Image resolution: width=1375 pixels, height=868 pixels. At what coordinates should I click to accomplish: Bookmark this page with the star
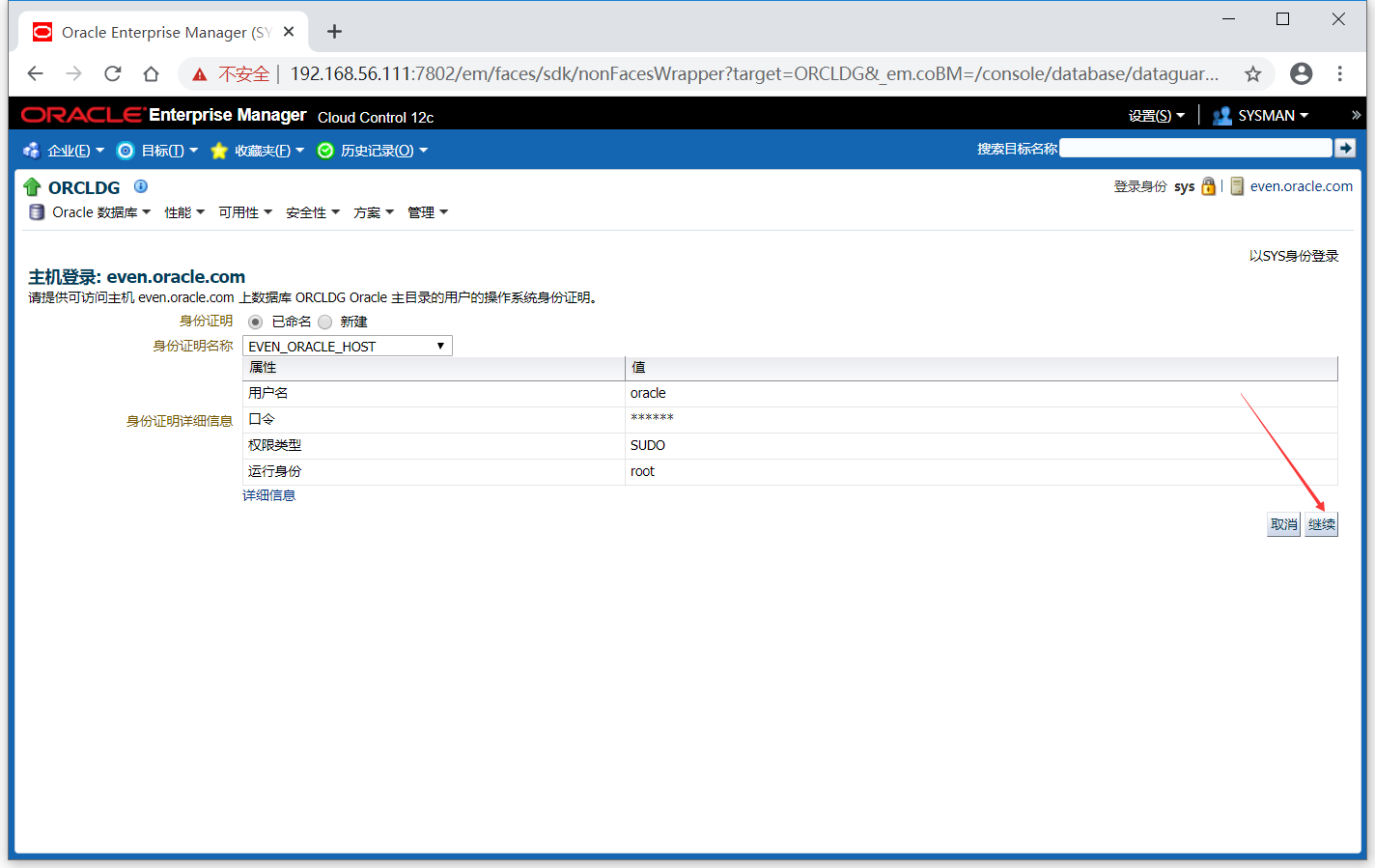pos(1252,73)
